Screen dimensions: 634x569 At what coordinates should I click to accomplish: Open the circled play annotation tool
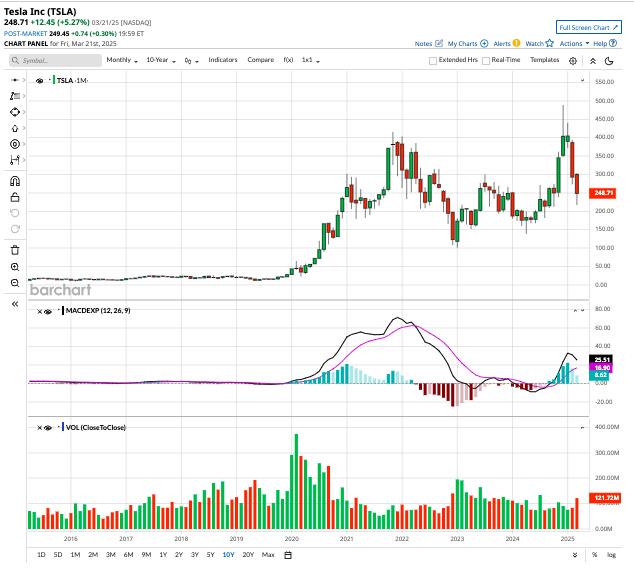tap(15, 144)
